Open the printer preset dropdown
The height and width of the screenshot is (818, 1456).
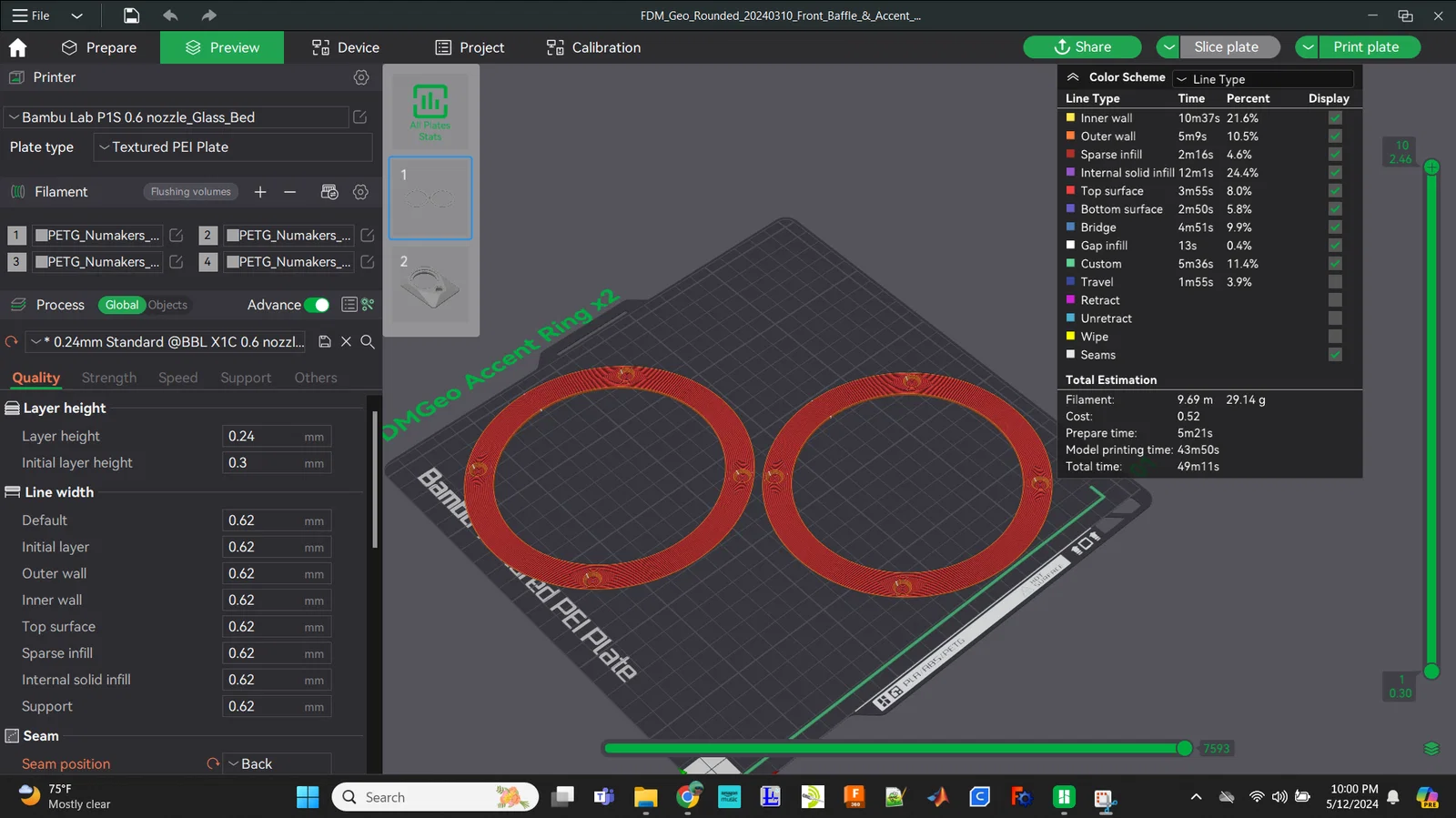177,116
